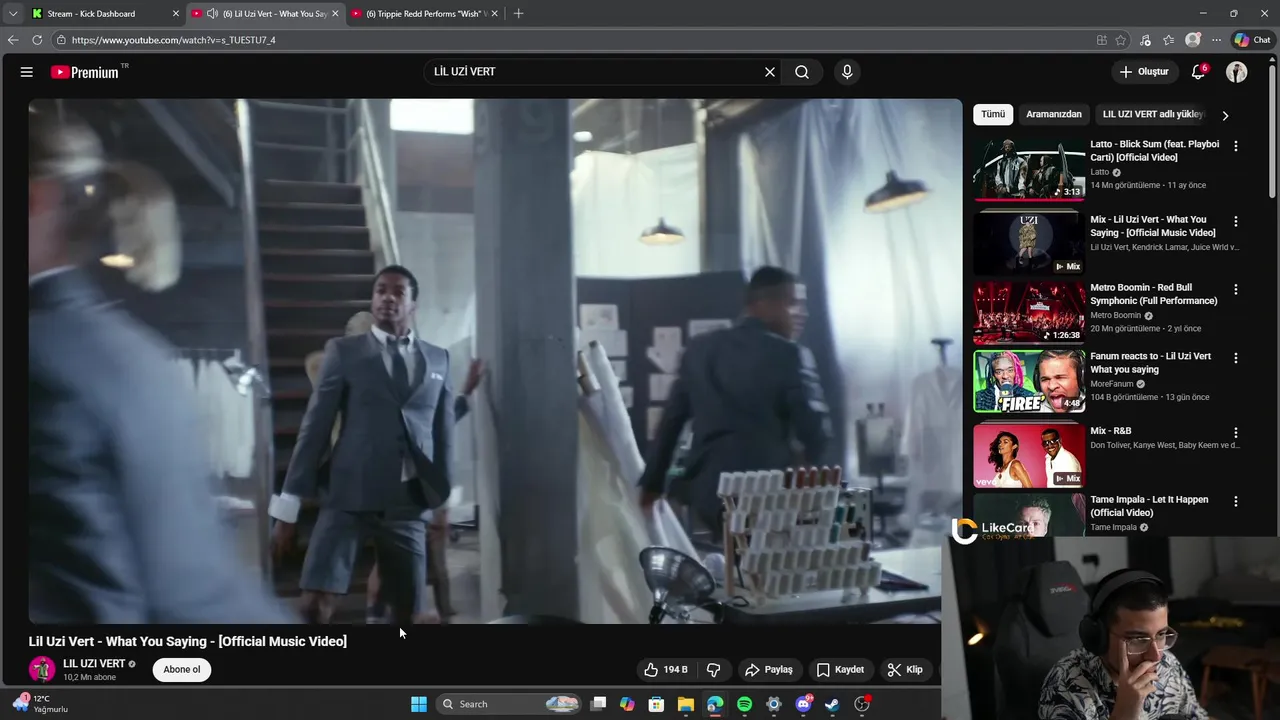Click the search magnifier button
The height and width of the screenshot is (720, 1280).
tap(802, 72)
